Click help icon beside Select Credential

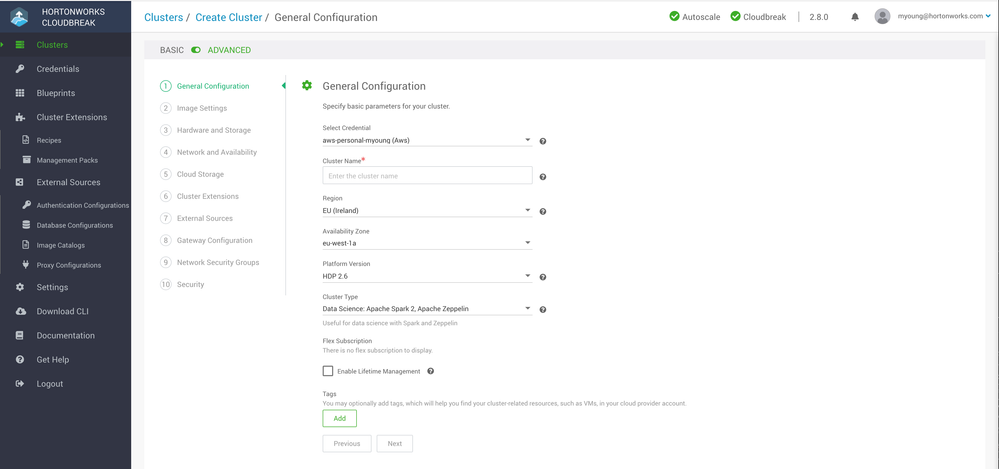tap(543, 141)
